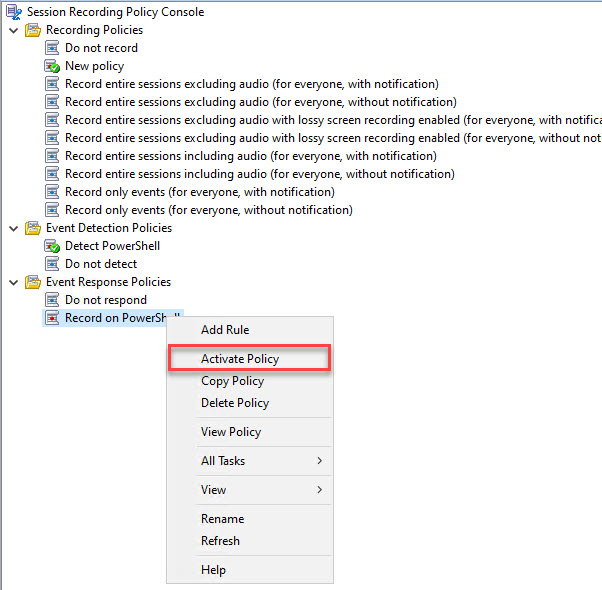Open the All Tasks submenu arrow
602x590 pixels.
tap(319, 461)
